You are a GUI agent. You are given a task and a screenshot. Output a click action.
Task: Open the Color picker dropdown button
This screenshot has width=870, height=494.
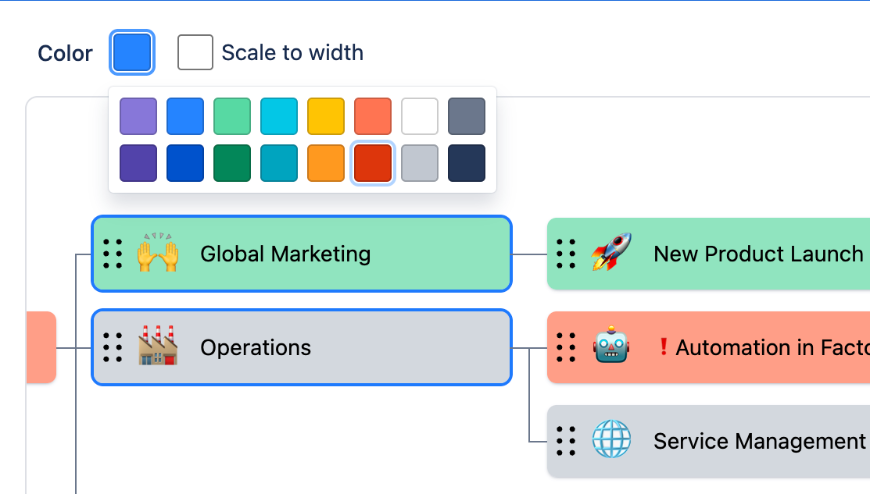coord(132,53)
